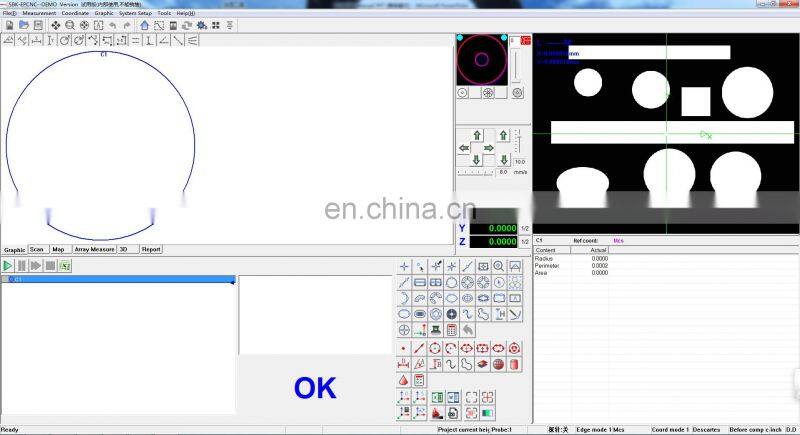Click the green Z-axis down arrow
800x435 pixels.
point(503,161)
